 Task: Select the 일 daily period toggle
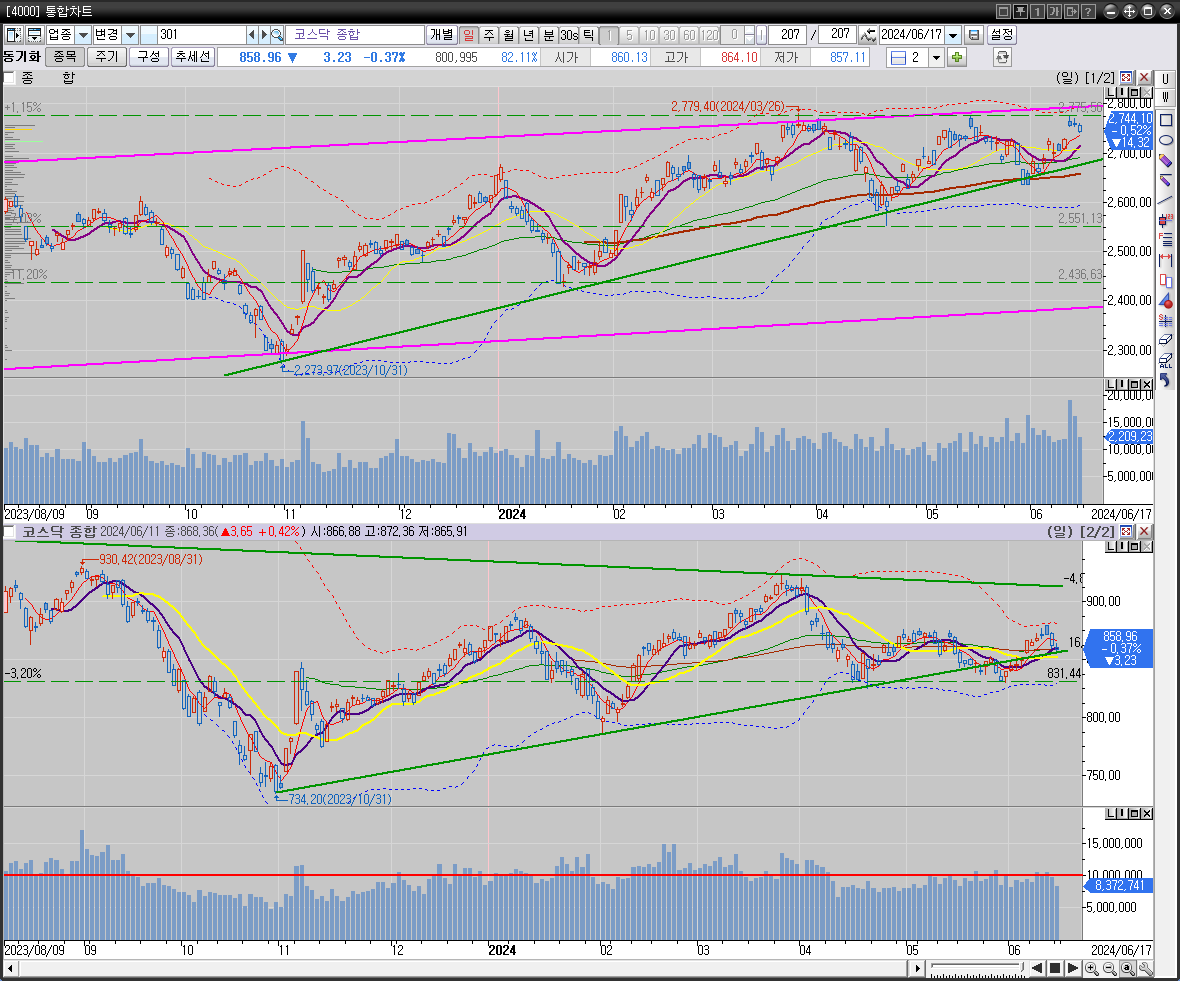(469, 35)
